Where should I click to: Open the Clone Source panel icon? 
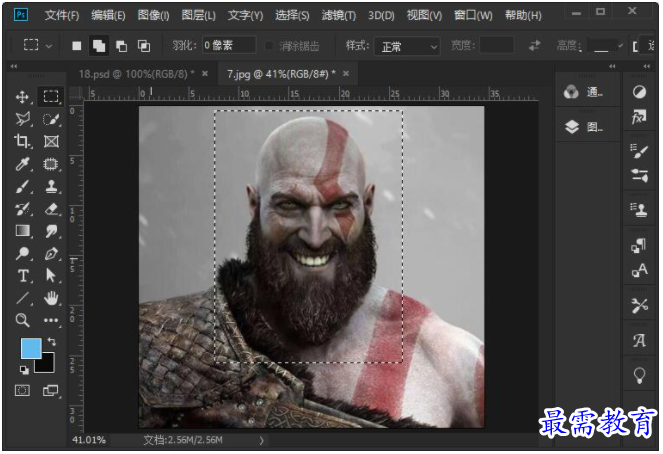(x=639, y=209)
